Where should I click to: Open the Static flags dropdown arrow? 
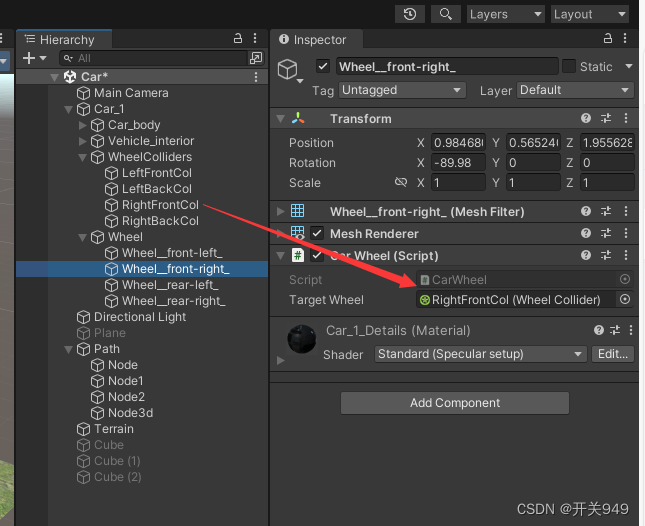(x=629, y=66)
